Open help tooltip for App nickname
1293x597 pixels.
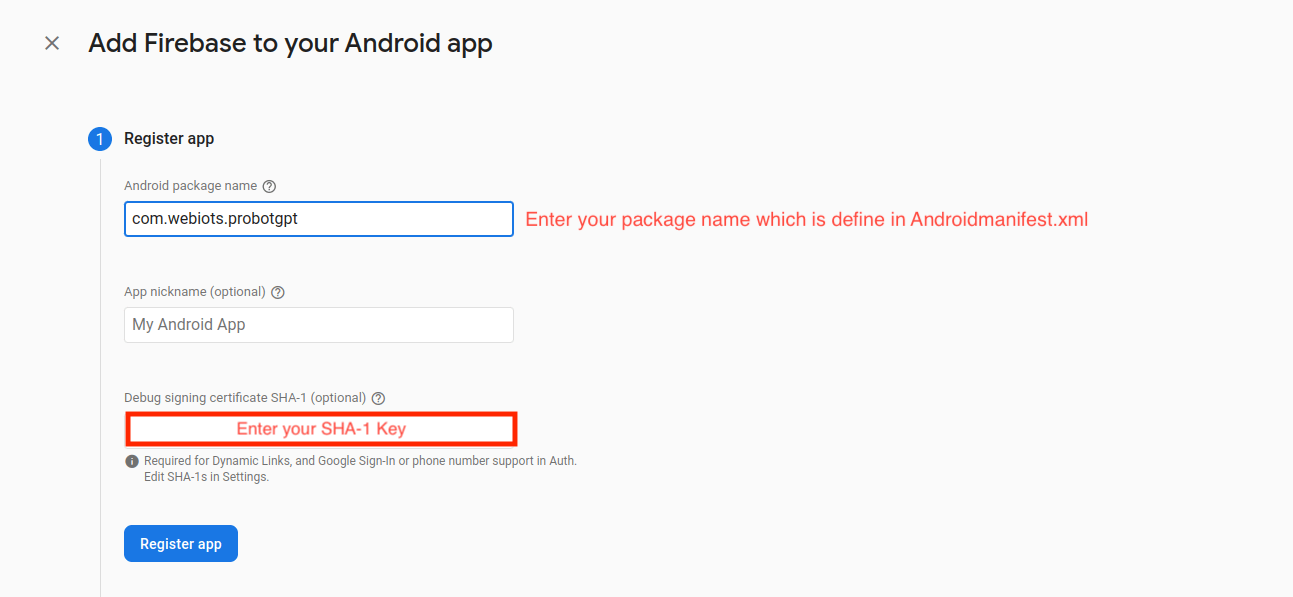(278, 292)
